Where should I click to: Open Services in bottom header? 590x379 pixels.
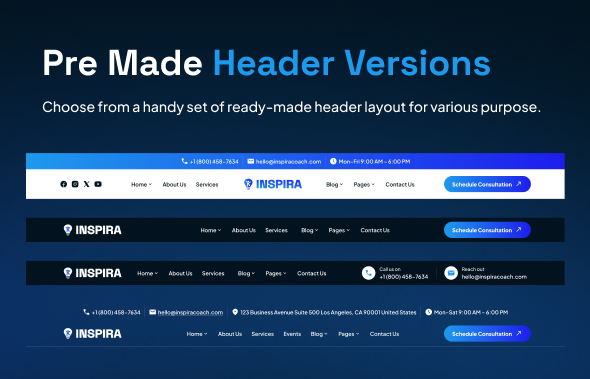(263, 334)
